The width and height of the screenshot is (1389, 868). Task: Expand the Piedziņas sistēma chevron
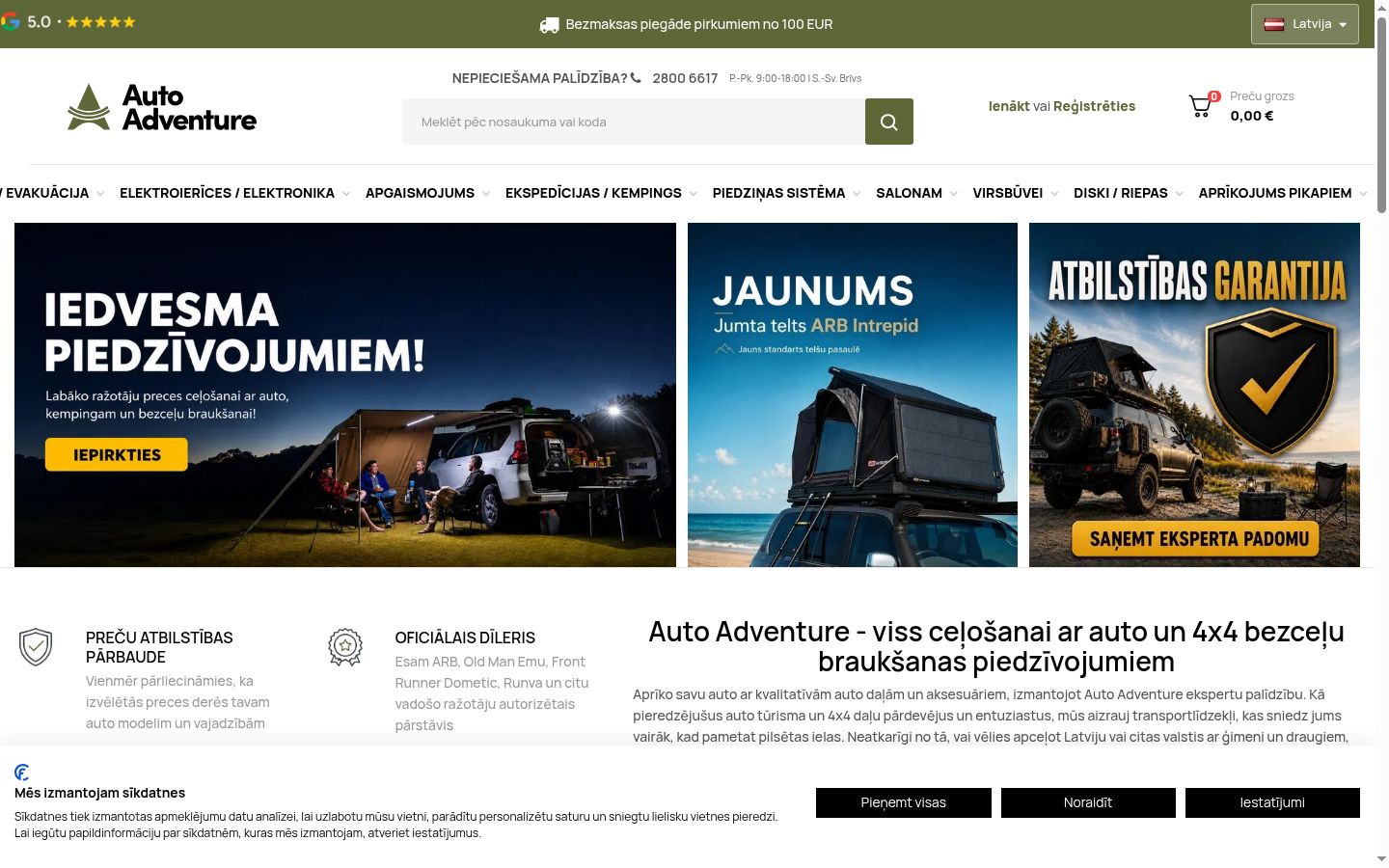point(857,194)
